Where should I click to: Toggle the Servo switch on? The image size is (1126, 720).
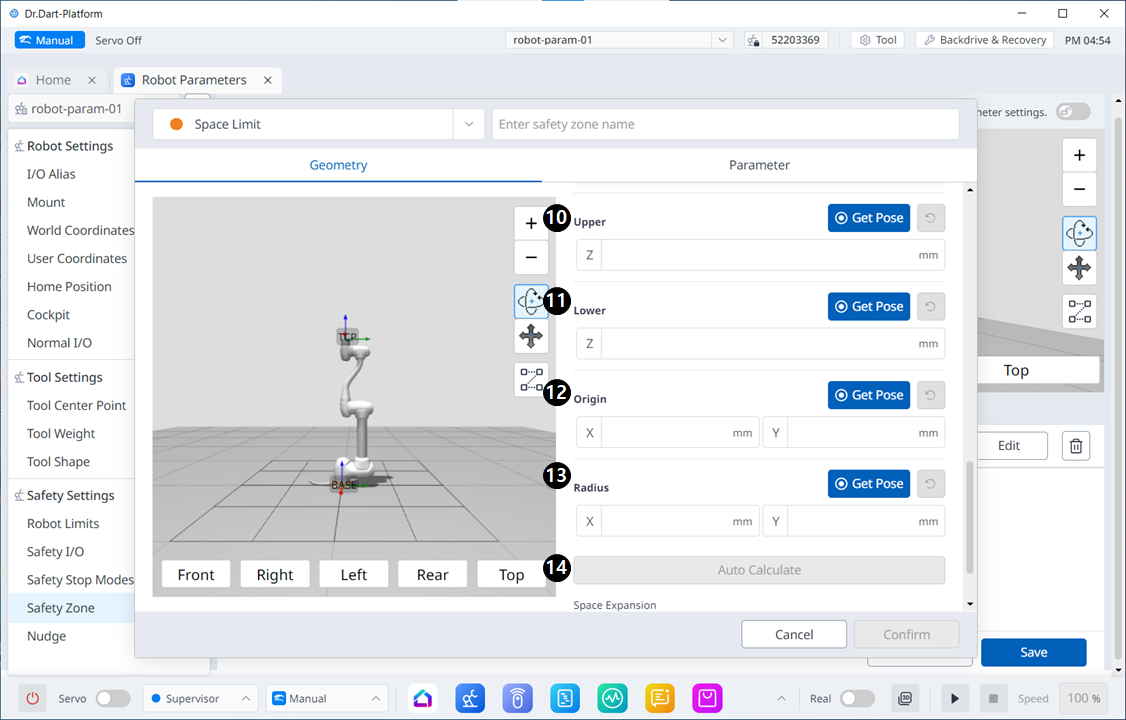(x=112, y=698)
